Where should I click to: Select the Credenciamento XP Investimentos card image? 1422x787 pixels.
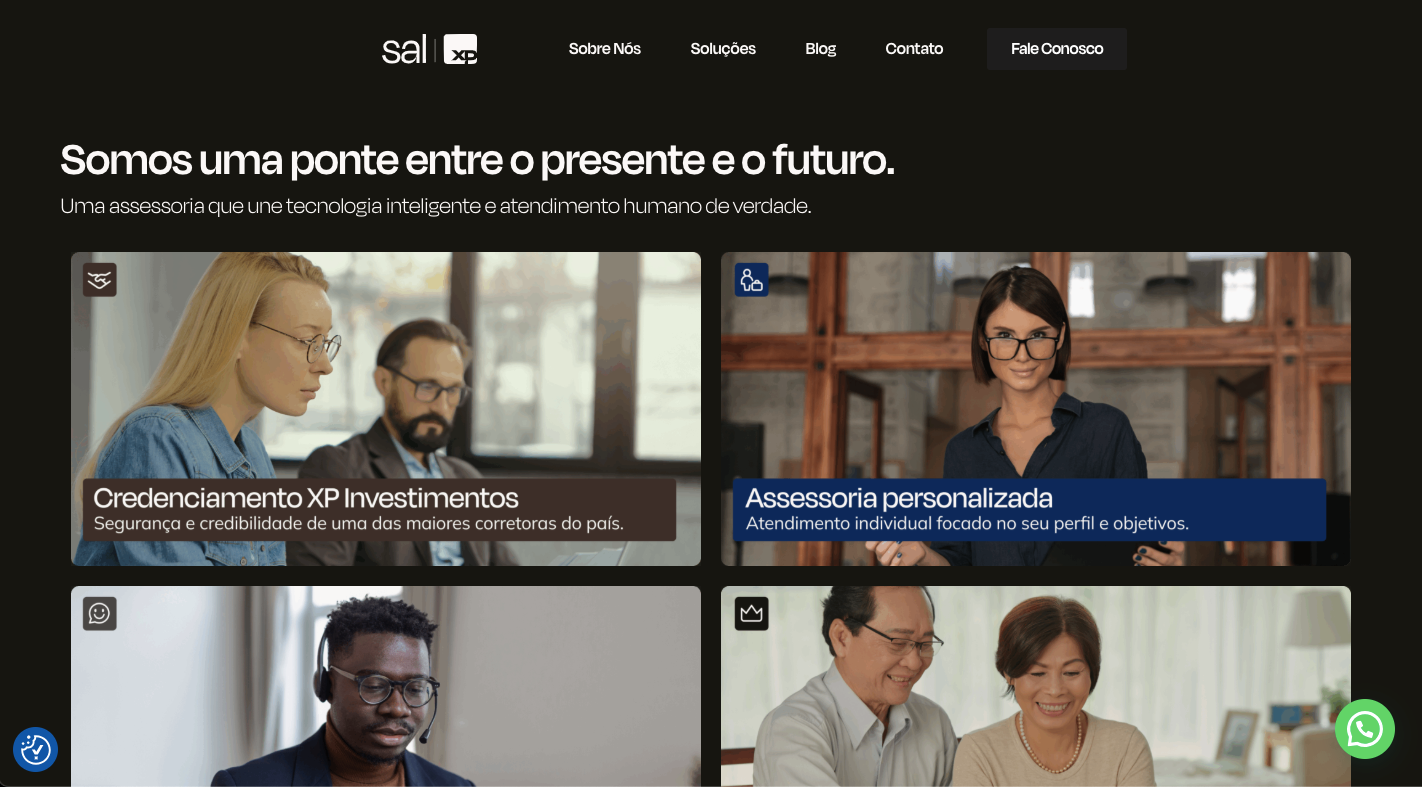pos(386,409)
